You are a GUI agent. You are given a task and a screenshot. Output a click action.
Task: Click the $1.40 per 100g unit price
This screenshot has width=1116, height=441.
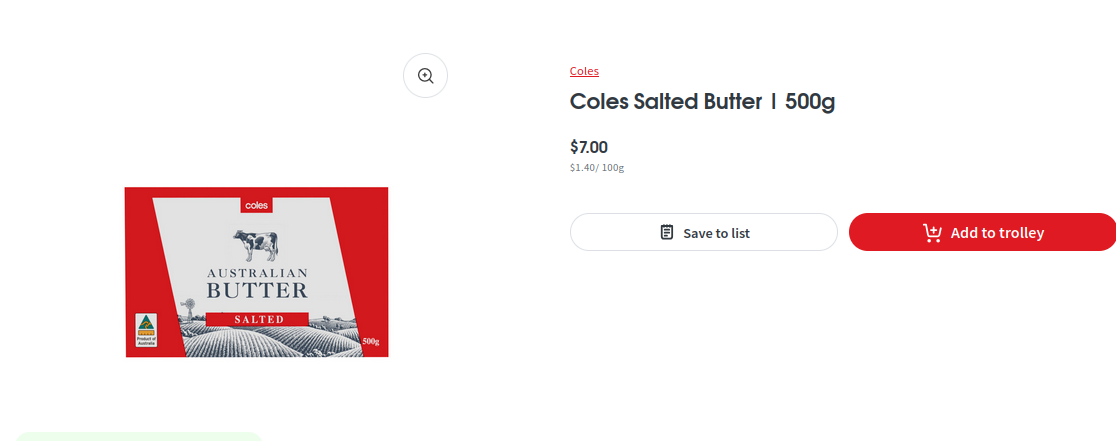pyautogui.click(x=597, y=167)
